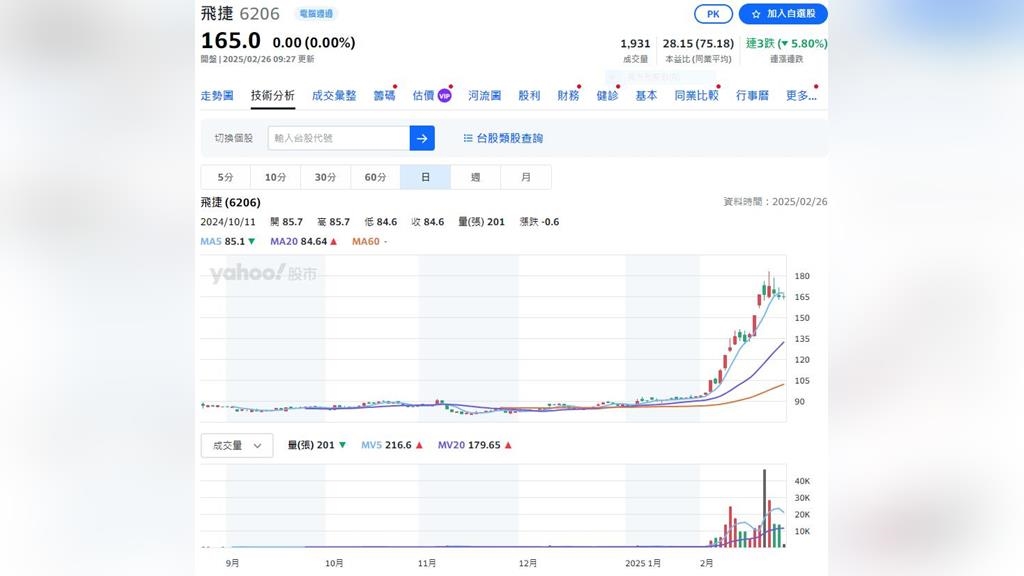Toggle the 量(張) volume indicator
Image resolution: width=1024 pixels, height=576 pixels.
tap(304, 445)
